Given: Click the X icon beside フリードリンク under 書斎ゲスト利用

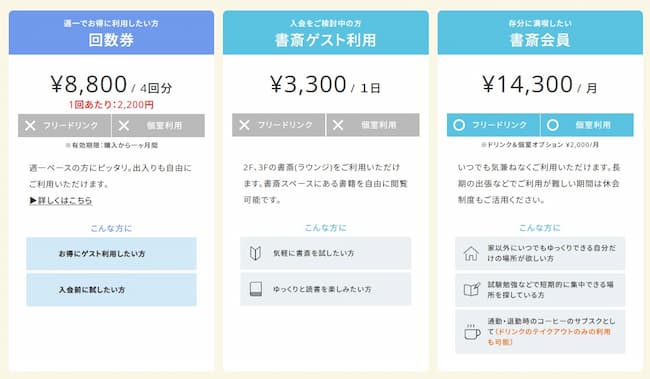Looking at the screenshot, I should click(245, 125).
